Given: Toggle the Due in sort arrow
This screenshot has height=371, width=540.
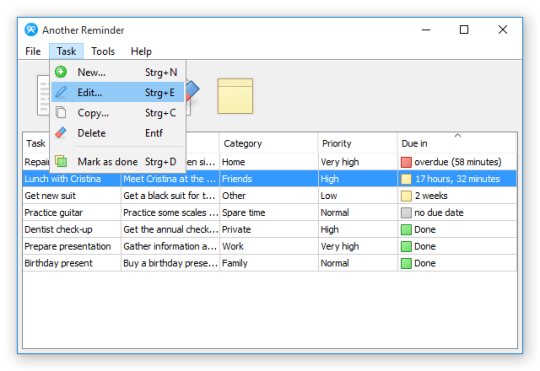Looking at the screenshot, I should [x=457, y=135].
